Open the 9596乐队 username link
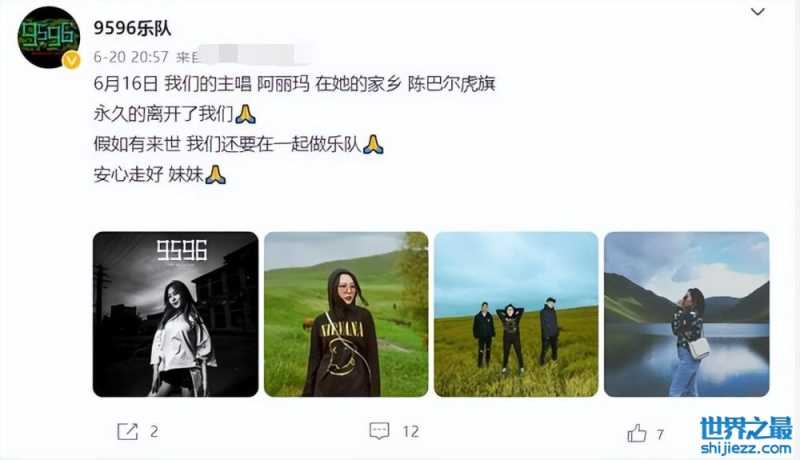 [x=132, y=28]
